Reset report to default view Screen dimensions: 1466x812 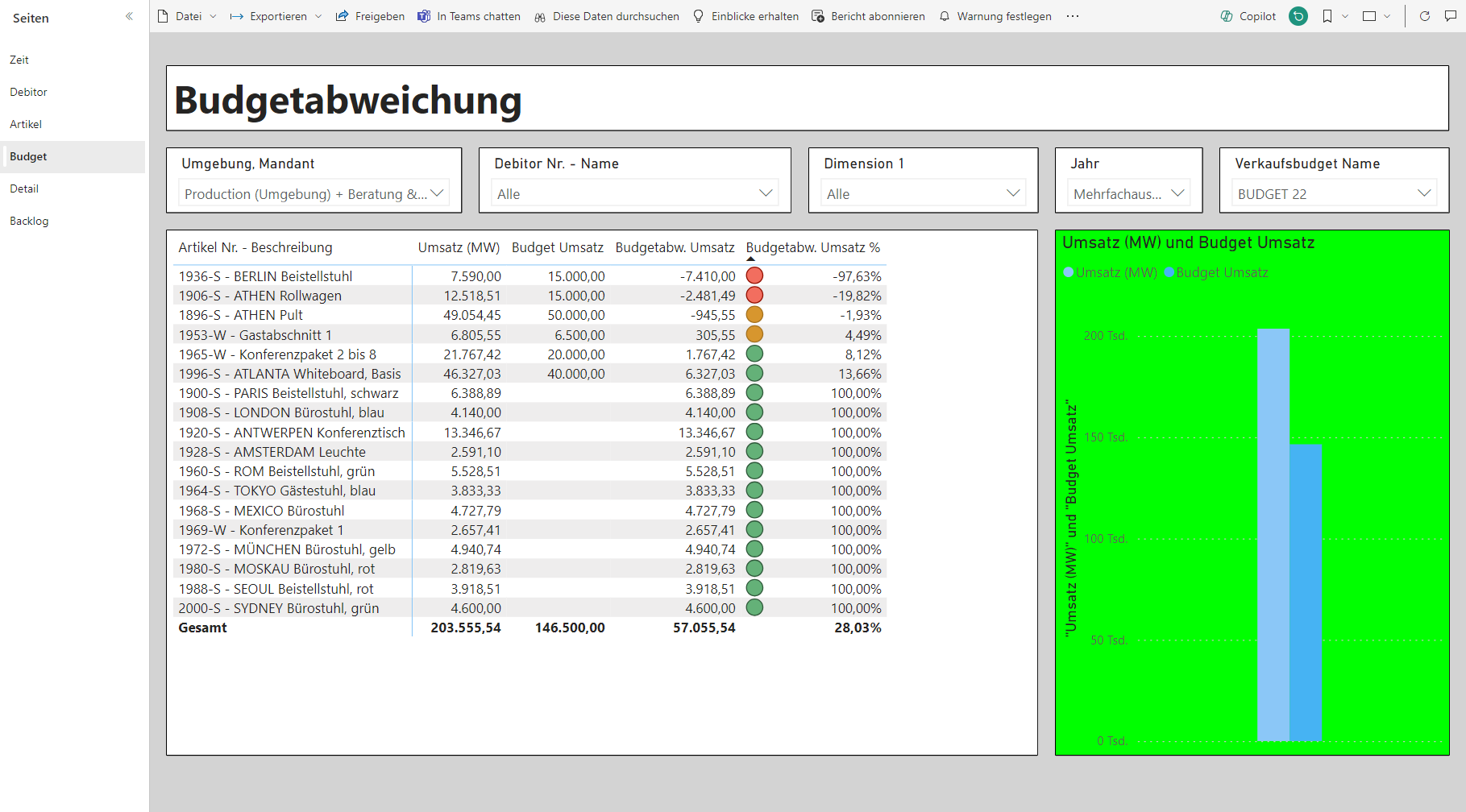1298,16
